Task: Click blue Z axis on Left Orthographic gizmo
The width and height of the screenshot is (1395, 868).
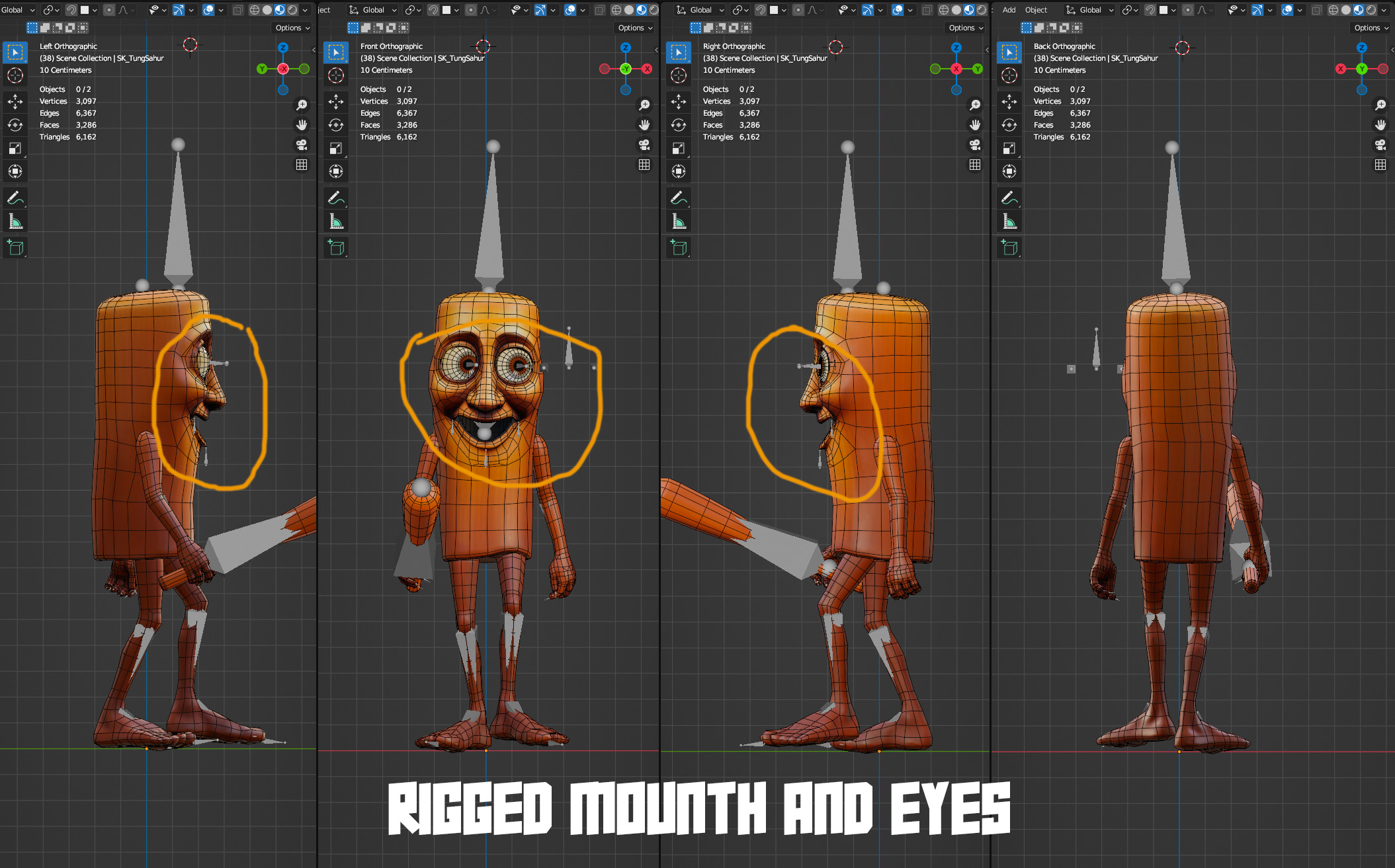Action: click(x=283, y=48)
